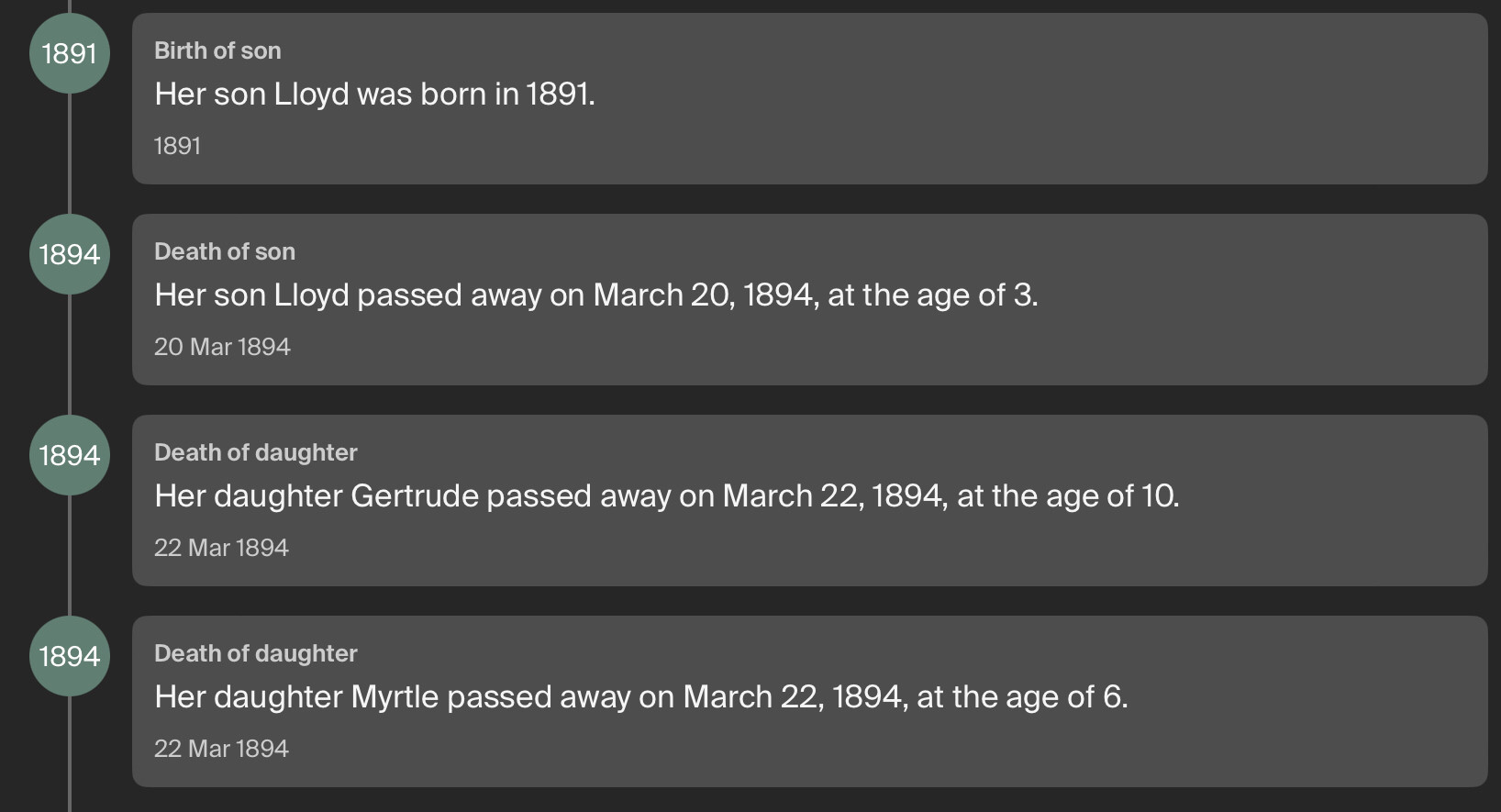The width and height of the screenshot is (1501, 812).
Task: Click "22 Mar 1894" date on Gertrude's card
Action: (x=221, y=548)
